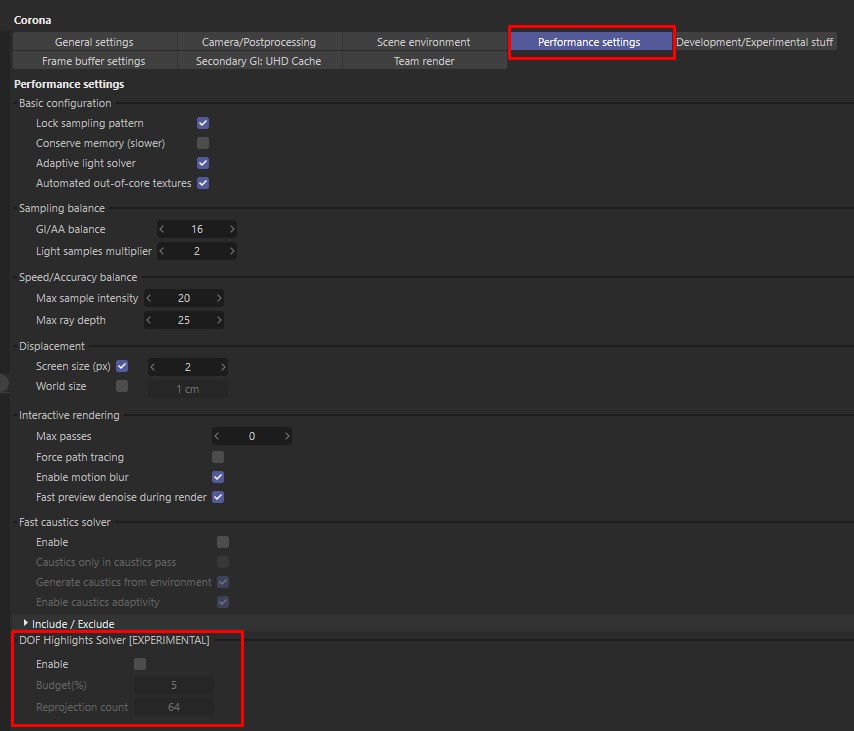Expand the Include / Exclude section
The image size is (854, 731).
click(x=26, y=623)
